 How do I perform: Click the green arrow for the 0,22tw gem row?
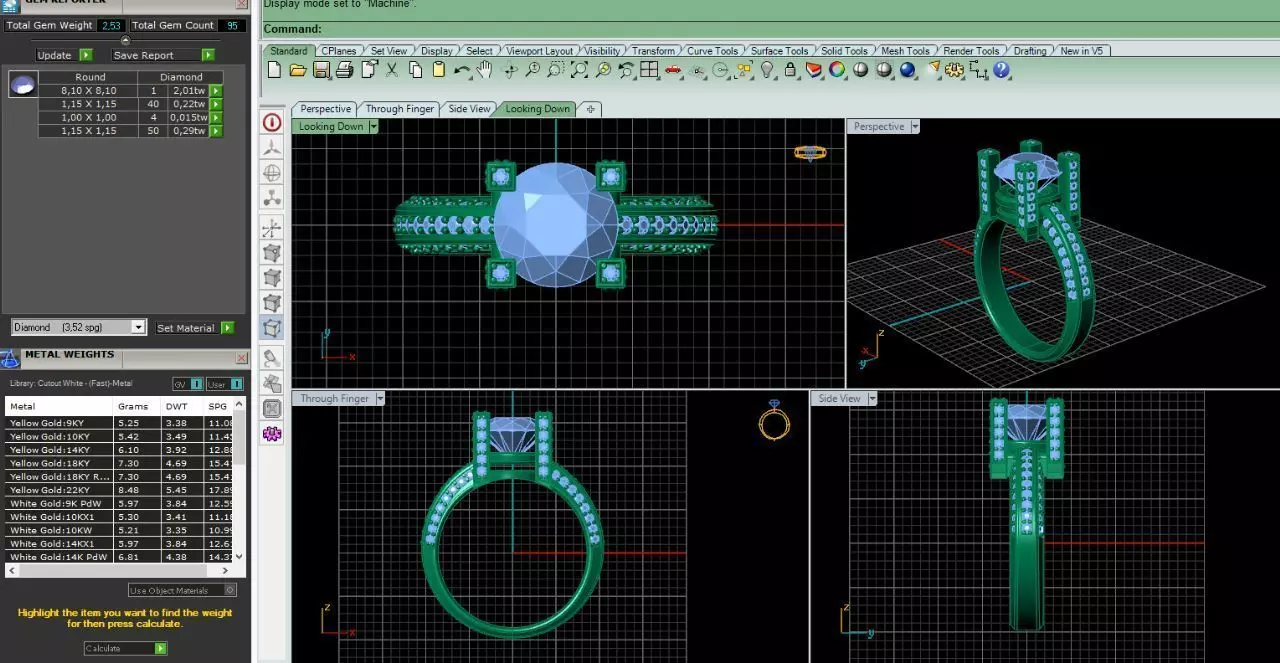click(x=215, y=104)
